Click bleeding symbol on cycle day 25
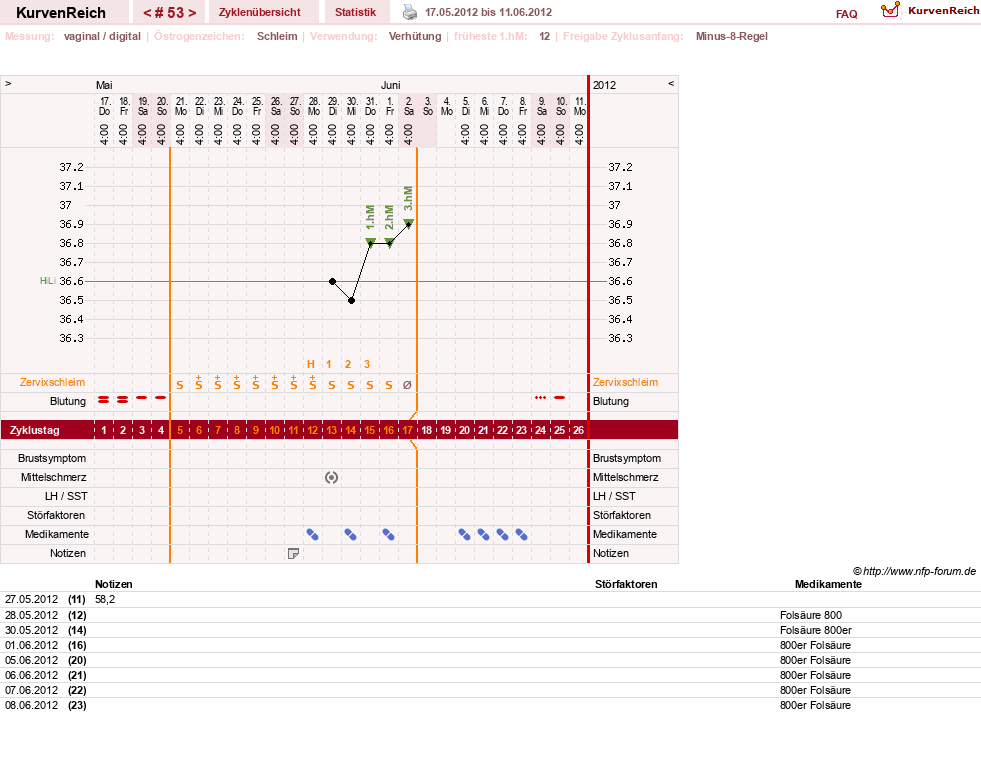This screenshot has width=981, height=763. (559, 398)
